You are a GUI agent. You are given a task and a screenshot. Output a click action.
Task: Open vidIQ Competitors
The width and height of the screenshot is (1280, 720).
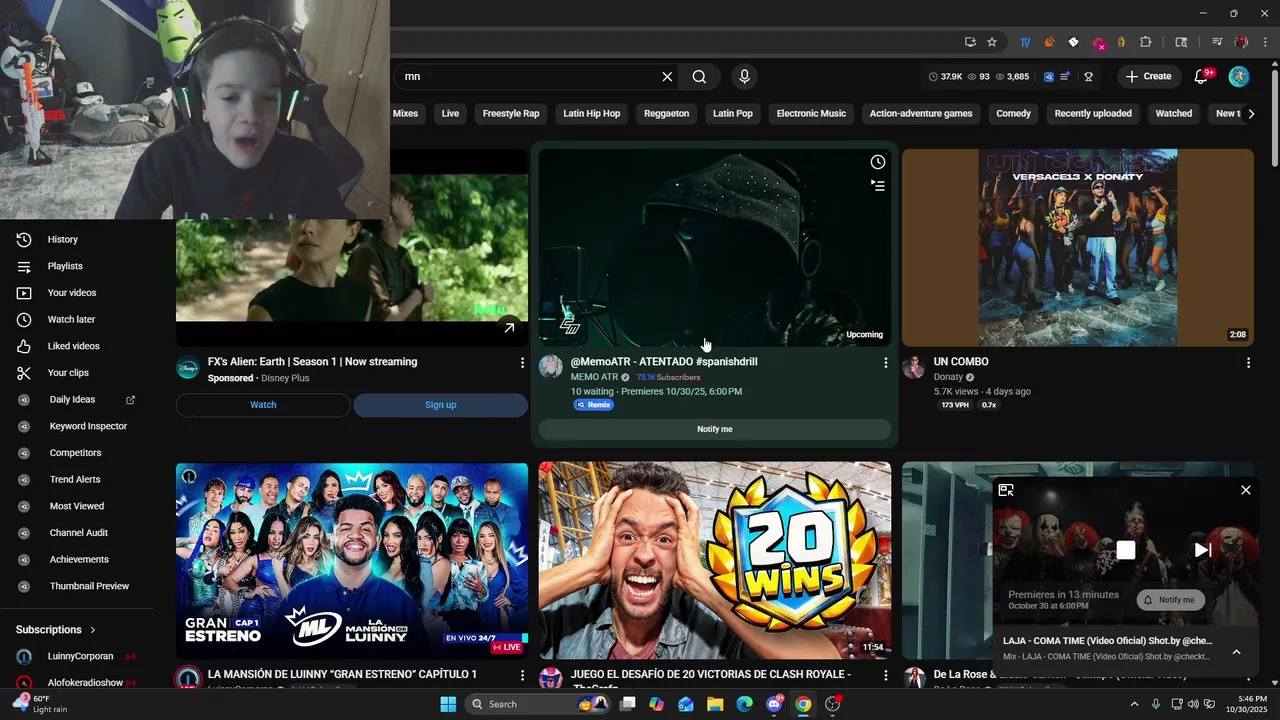point(77,453)
